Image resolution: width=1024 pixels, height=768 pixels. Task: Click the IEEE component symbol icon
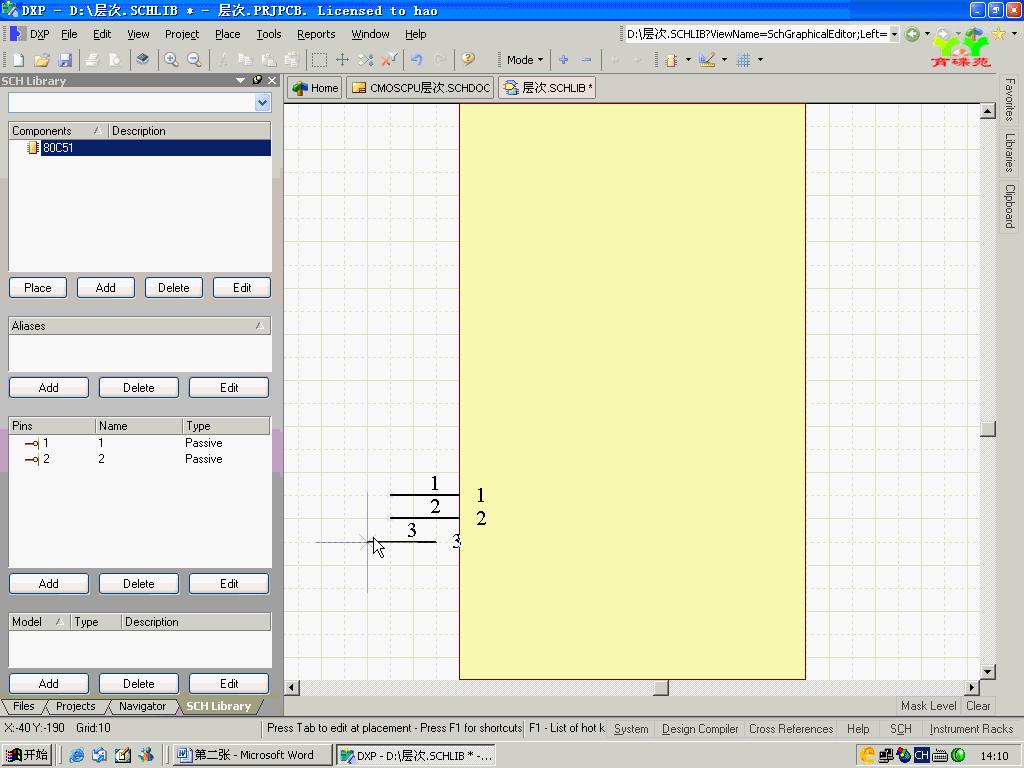click(671, 60)
